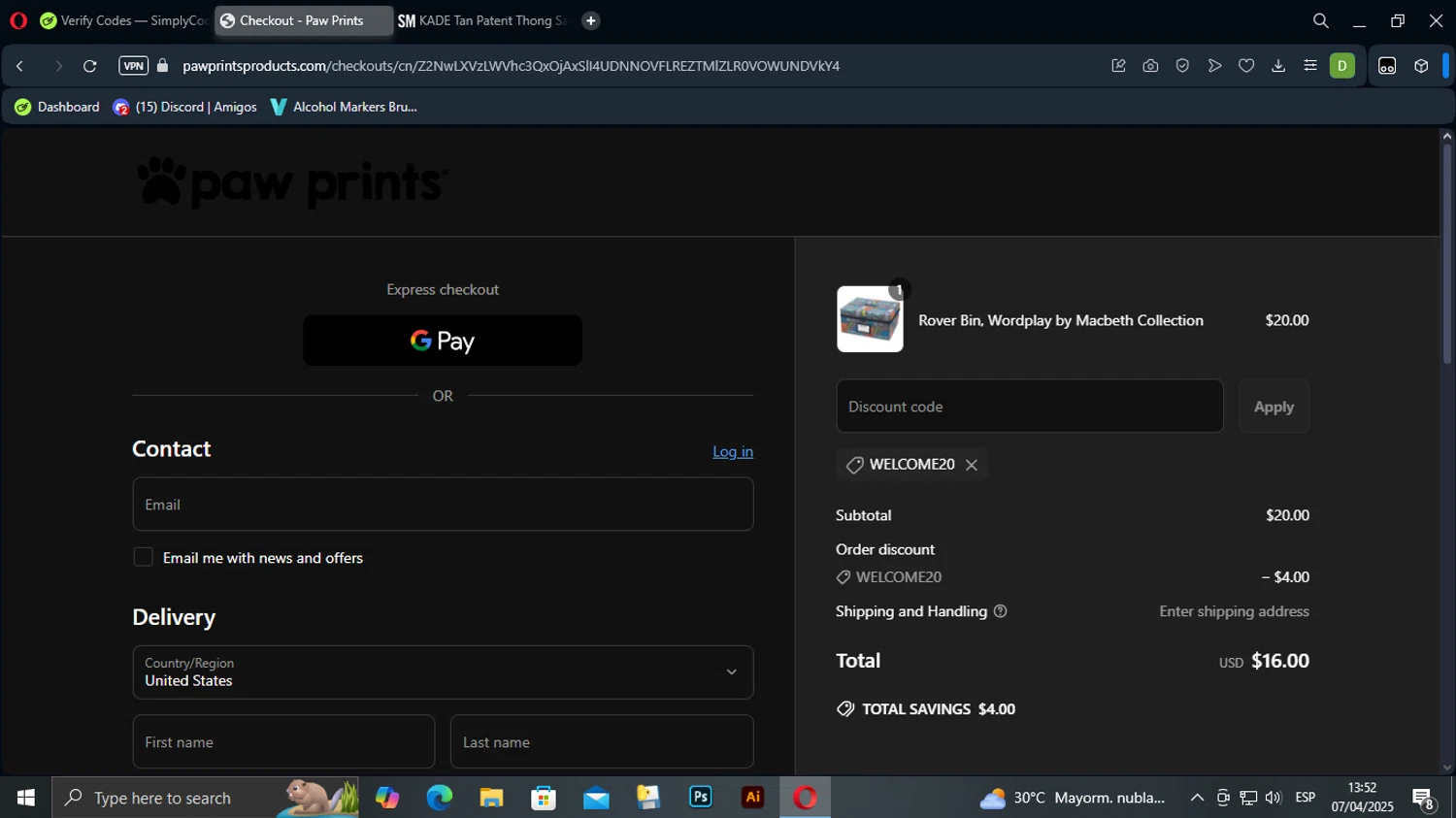Image resolution: width=1456 pixels, height=818 pixels.
Task: Open the browser tab search magnifier
Action: click(x=1320, y=20)
